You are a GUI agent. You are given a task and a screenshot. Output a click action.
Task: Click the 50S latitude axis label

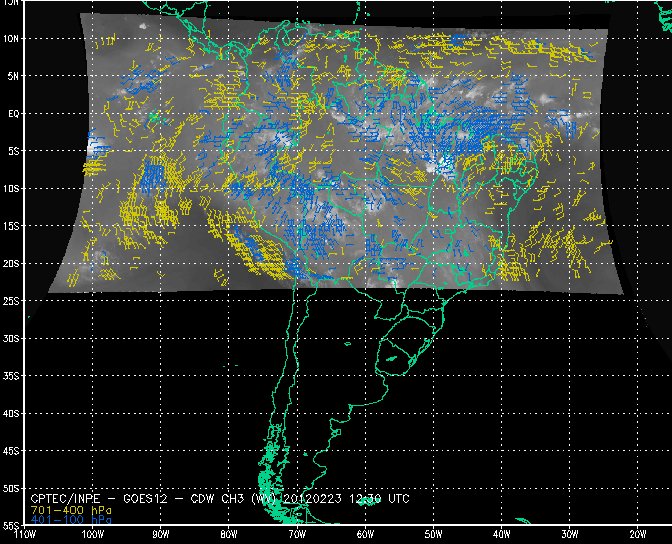pyautogui.click(x=11, y=489)
